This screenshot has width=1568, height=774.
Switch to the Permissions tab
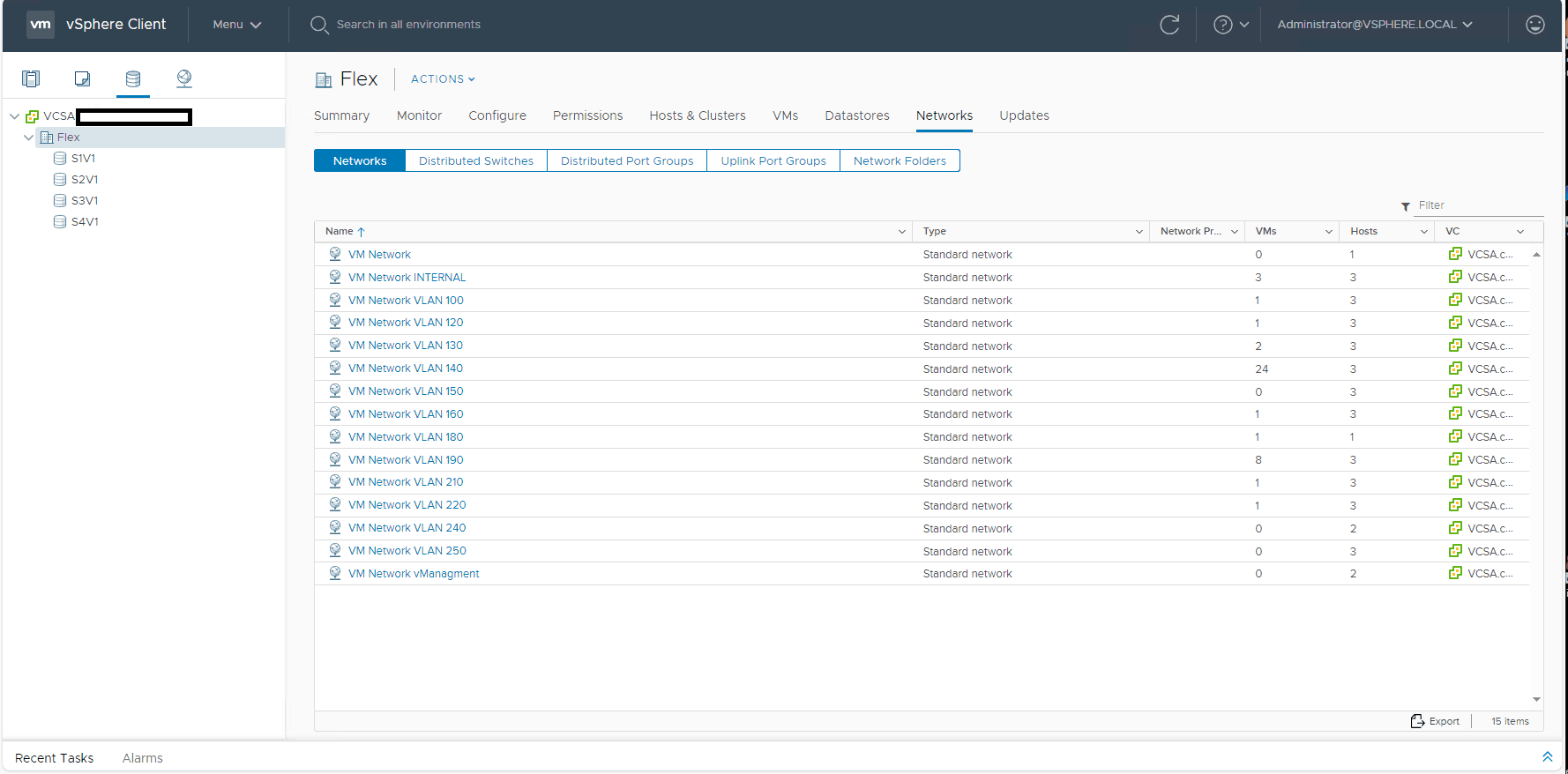point(587,115)
